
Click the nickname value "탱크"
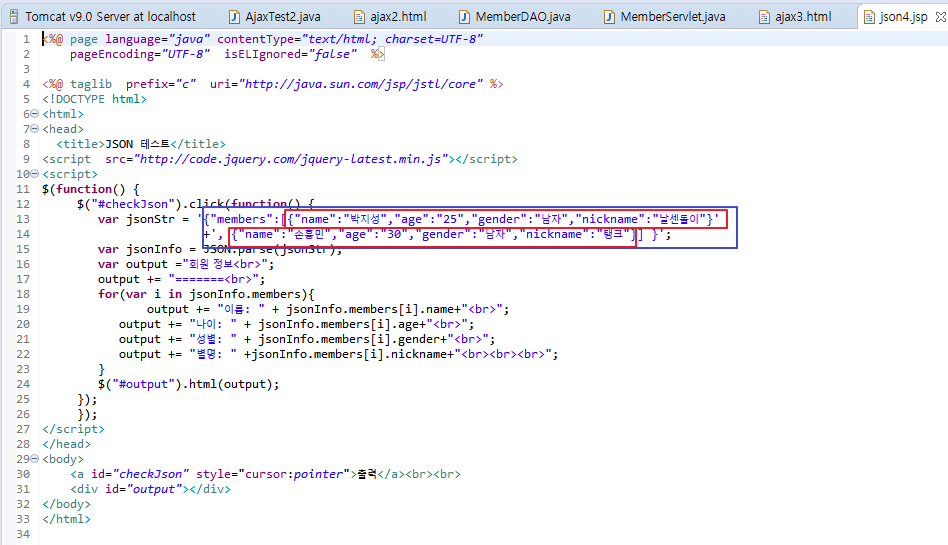[x=612, y=234]
